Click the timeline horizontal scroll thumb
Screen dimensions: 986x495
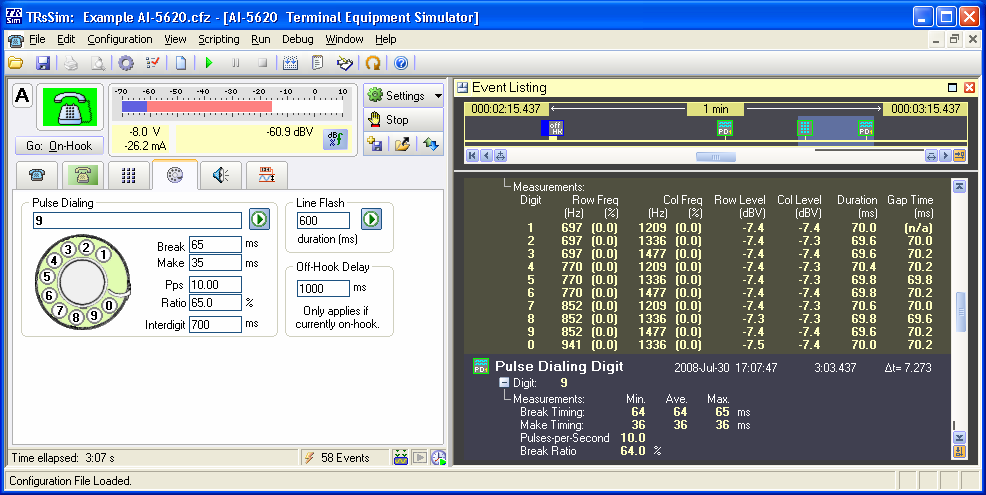[x=716, y=157]
